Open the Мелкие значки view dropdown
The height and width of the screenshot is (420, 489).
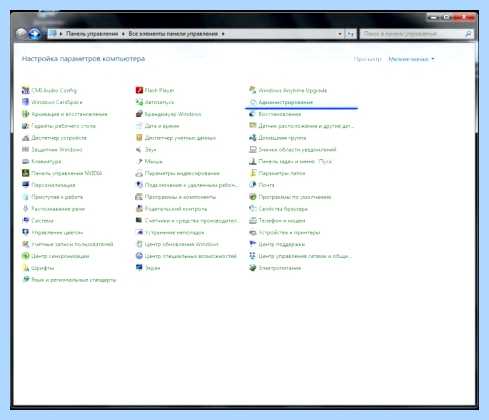(412, 59)
